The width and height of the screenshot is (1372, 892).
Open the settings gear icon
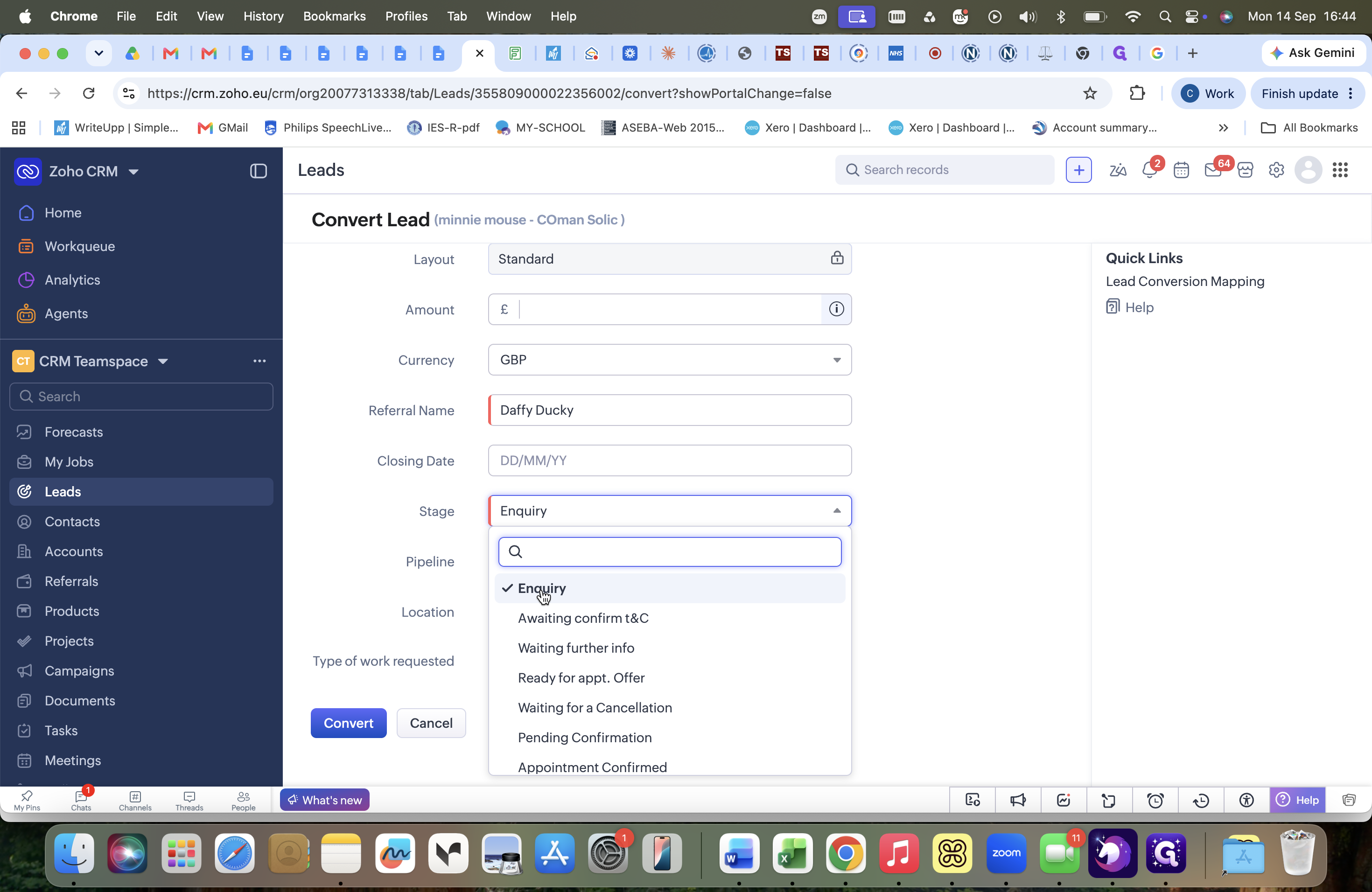coord(1276,170)
